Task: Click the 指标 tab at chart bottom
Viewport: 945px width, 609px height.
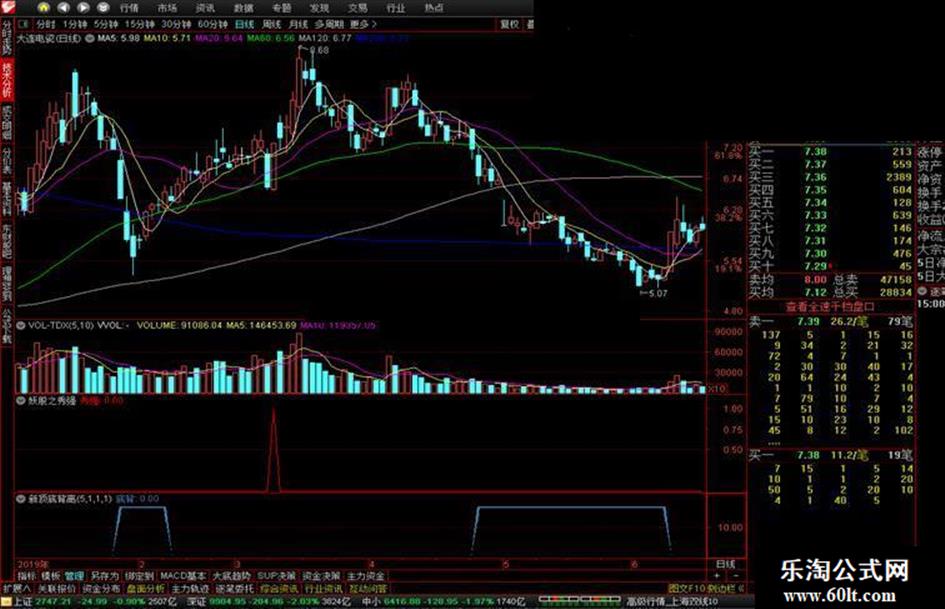Action: click(x=27, y=576)
